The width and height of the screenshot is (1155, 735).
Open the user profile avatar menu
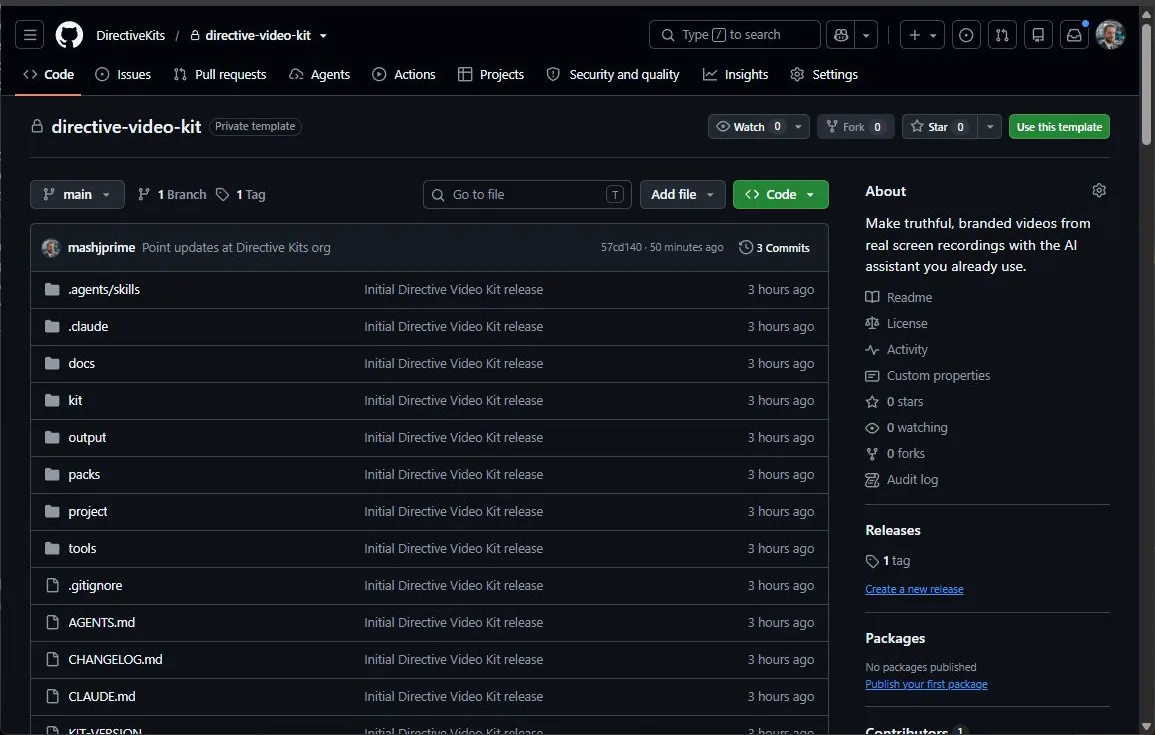point(1110,35)
